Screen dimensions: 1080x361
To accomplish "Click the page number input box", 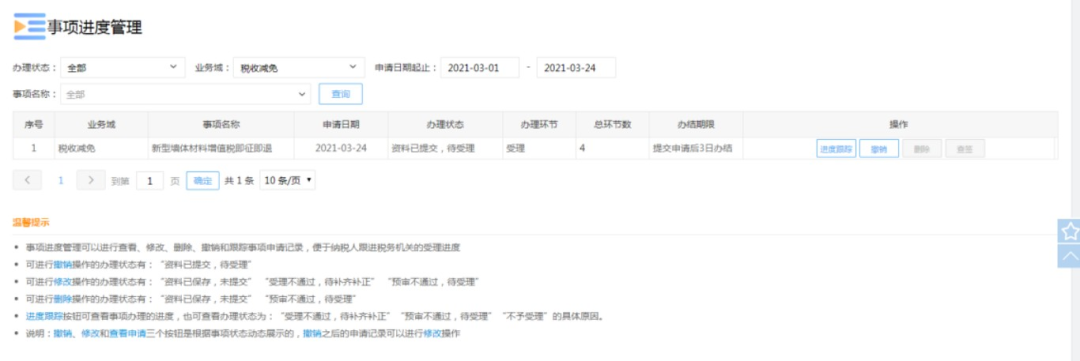I will tap(149, 180).
